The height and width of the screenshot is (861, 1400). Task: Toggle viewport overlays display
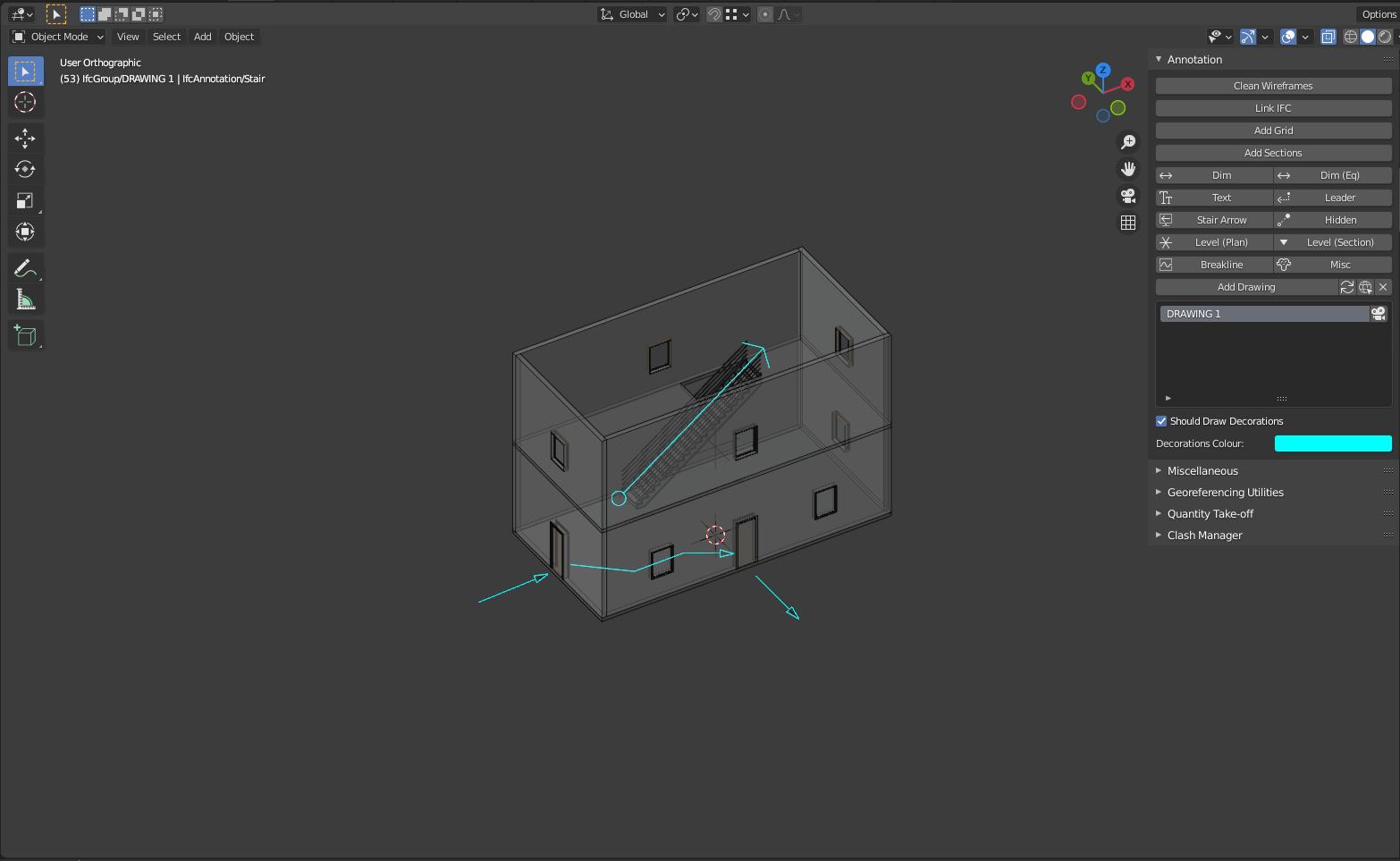1288,37
